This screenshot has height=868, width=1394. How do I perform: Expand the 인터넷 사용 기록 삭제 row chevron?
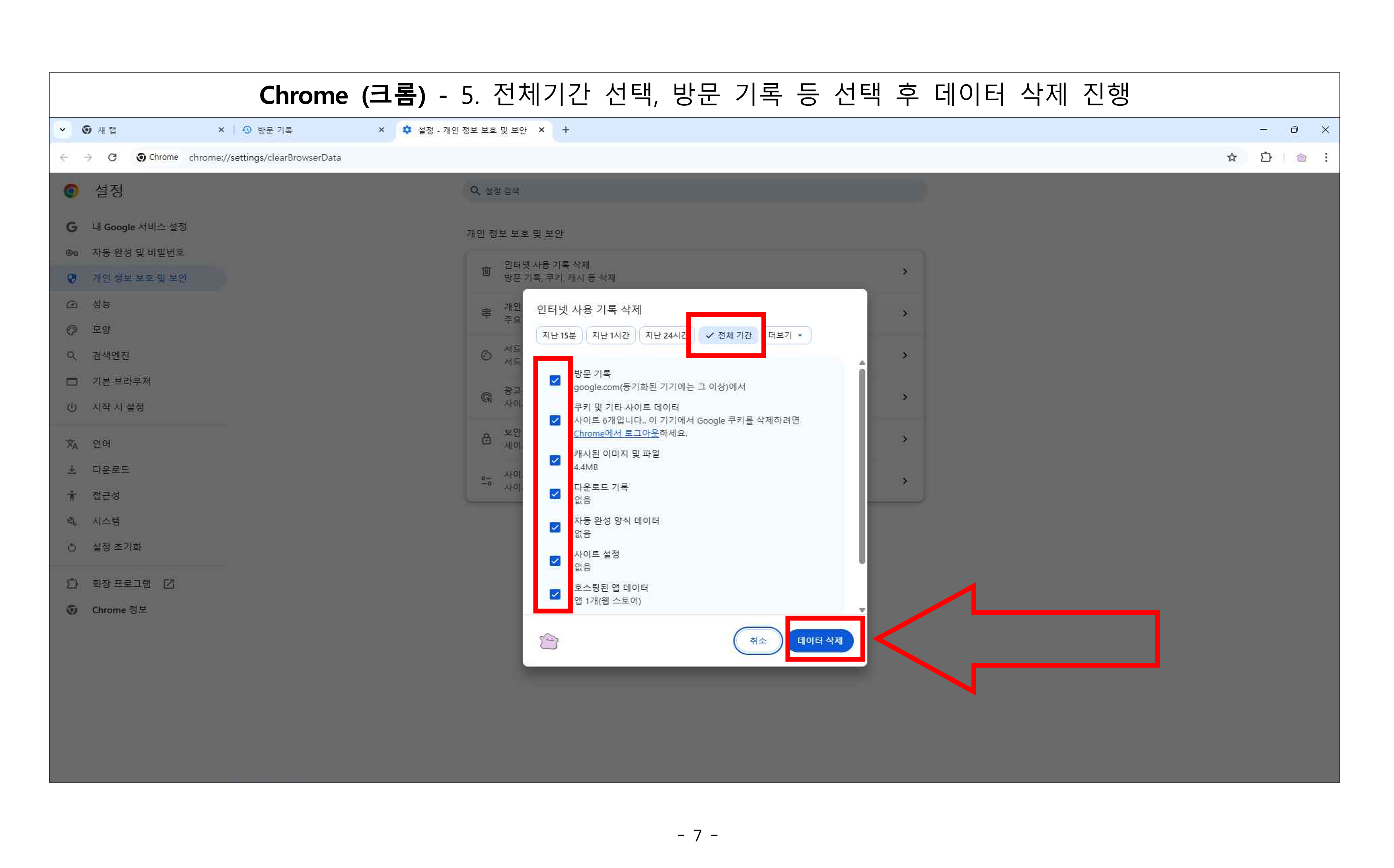[905, 272]
